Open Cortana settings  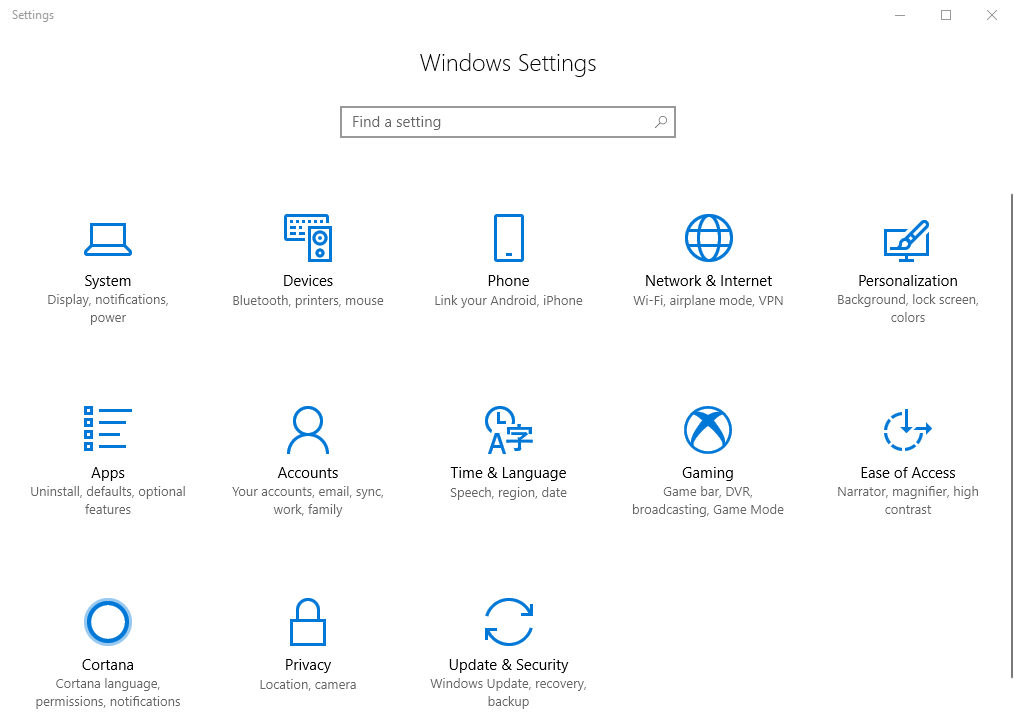tap(108, 640)
